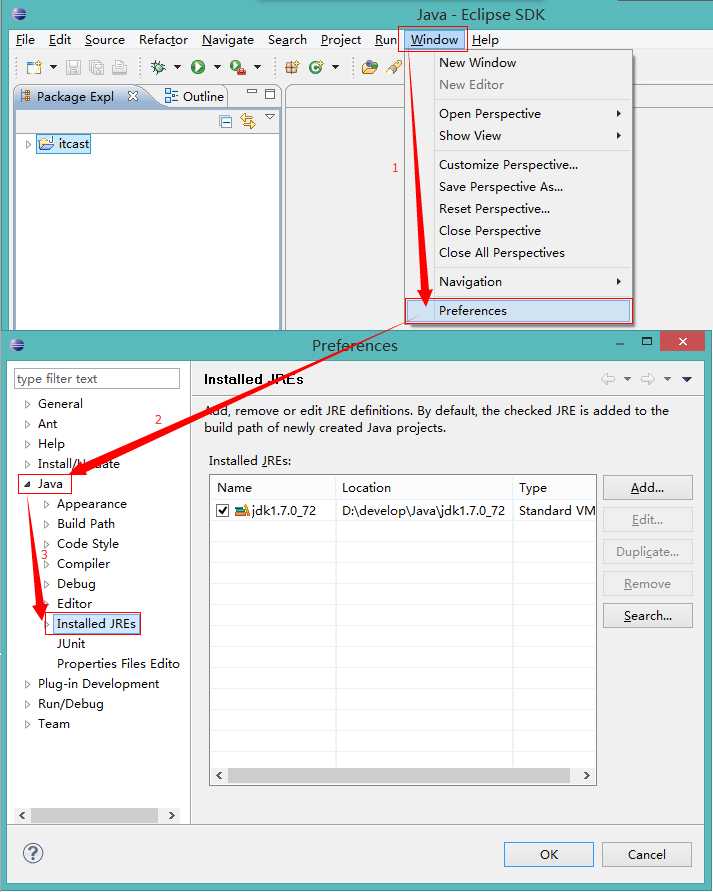The width and height of the screenshot is (713, 892).
Task: Open the File menu
Action: [25, 40]
